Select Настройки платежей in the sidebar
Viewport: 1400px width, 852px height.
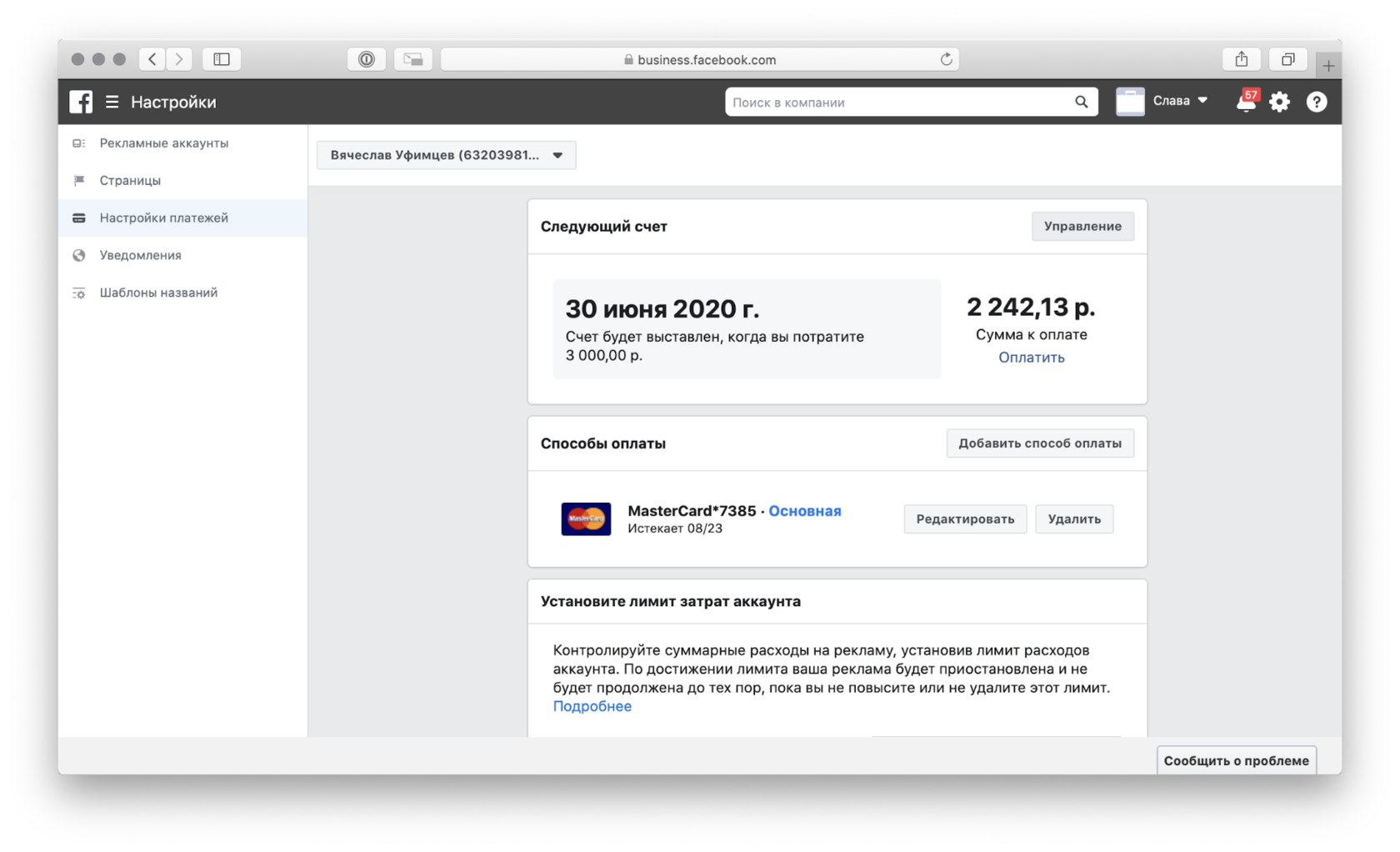182,218
